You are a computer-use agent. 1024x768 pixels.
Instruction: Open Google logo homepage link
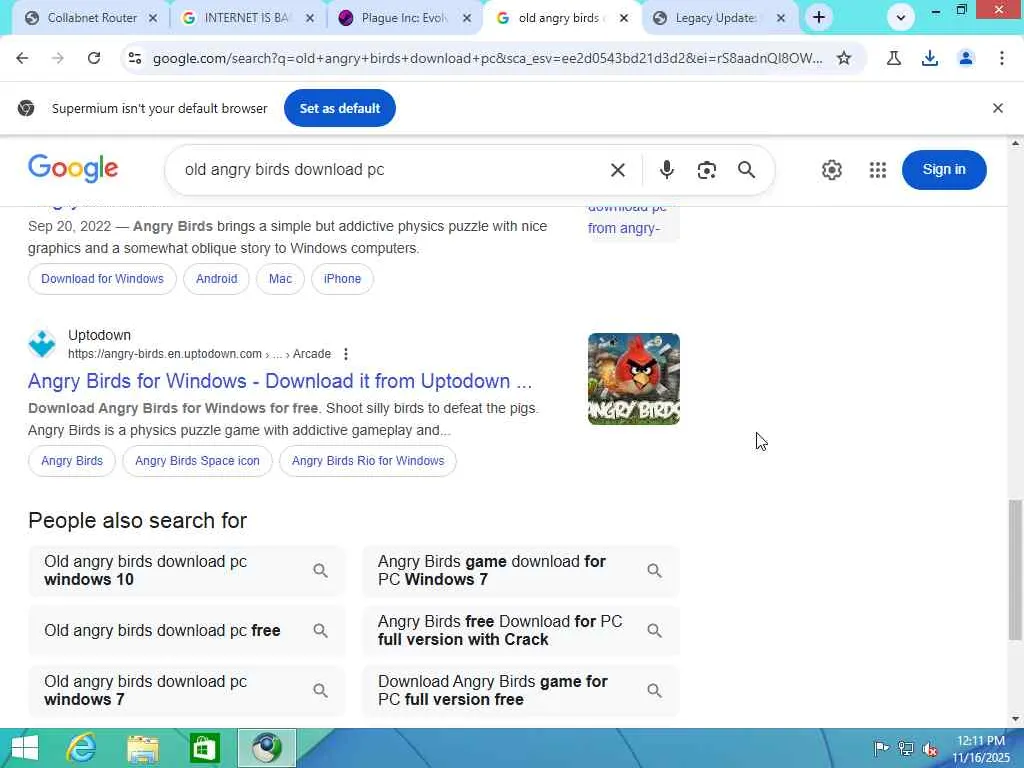tap(73, 168)
